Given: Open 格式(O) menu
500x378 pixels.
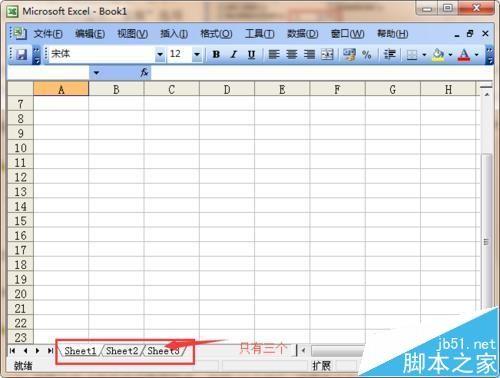Looking at the screenshot, I should [216, 34].
